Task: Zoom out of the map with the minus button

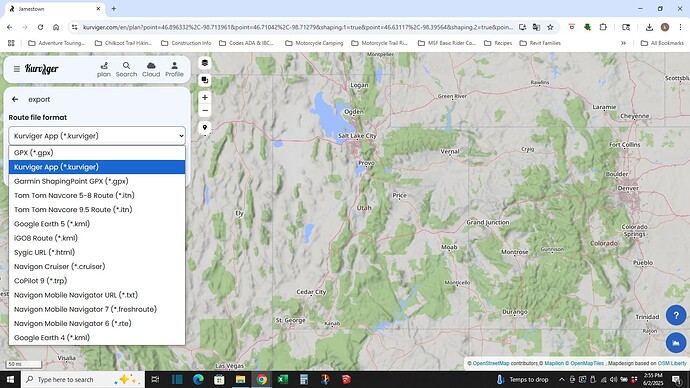Action: pos(205,110)
